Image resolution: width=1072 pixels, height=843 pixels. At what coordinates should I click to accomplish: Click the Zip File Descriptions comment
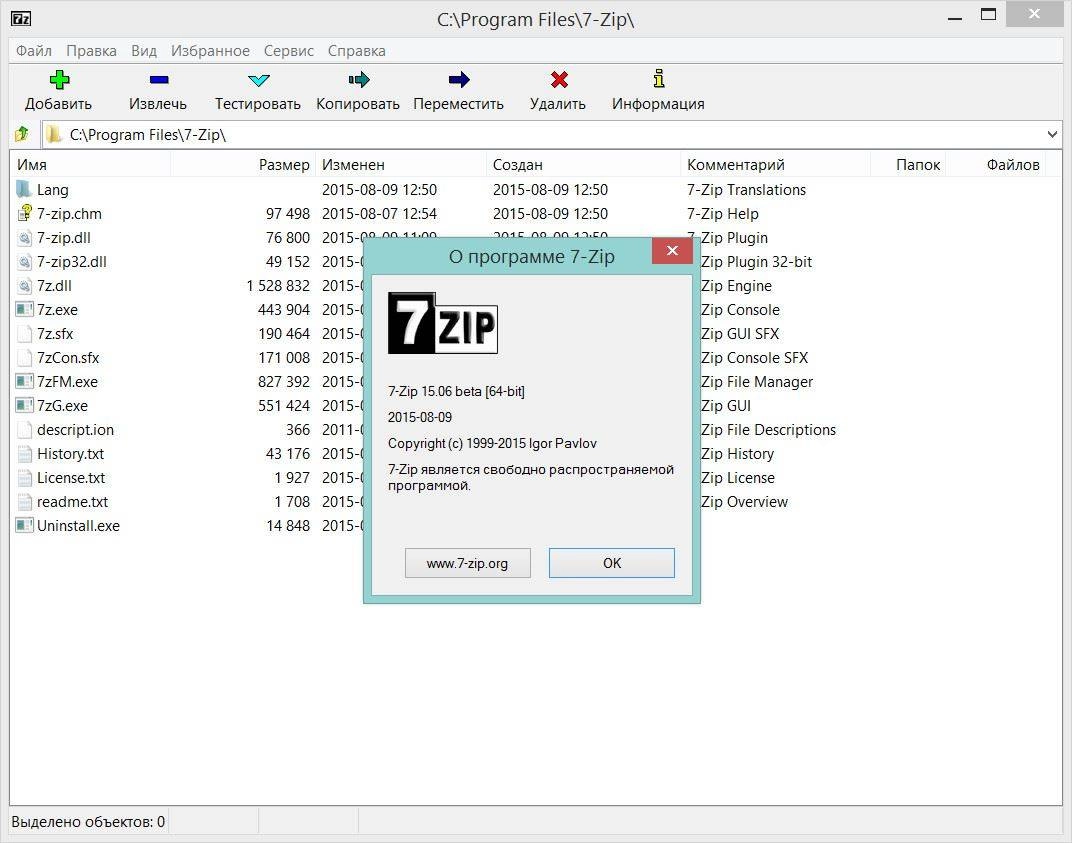(768, 429)
